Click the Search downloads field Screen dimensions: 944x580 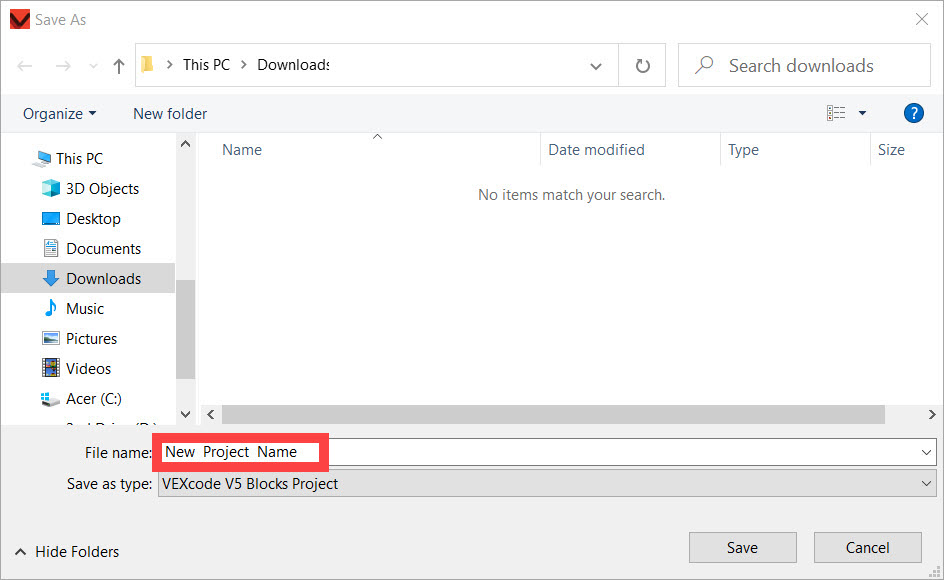[x=804, y=65]
